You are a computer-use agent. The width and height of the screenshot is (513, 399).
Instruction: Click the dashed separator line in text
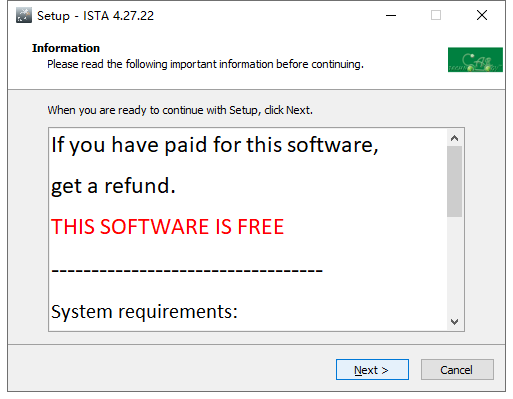pos(187,270)
